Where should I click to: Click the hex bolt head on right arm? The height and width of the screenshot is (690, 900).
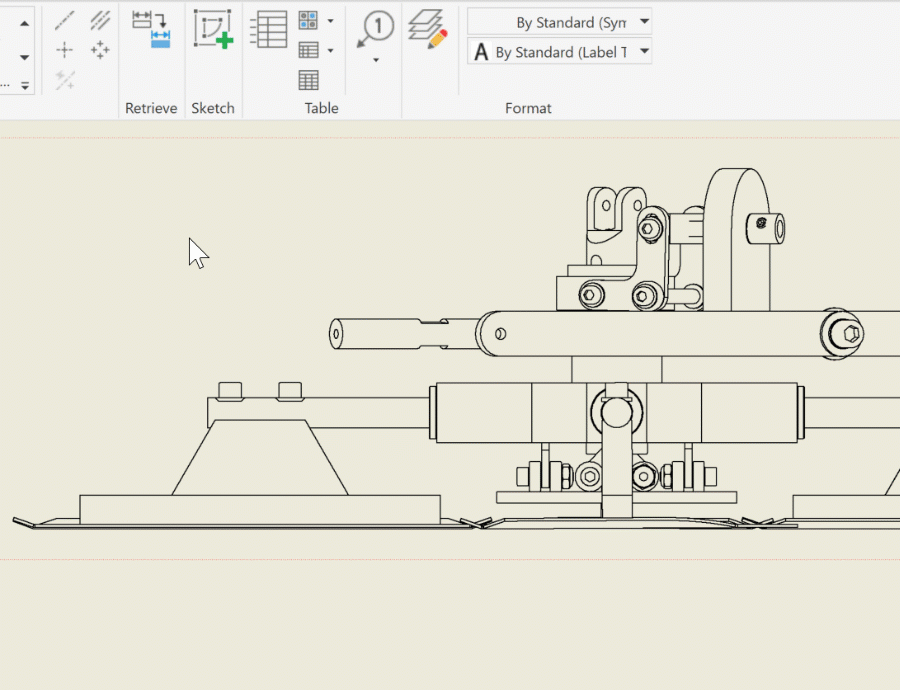point(851,333)
